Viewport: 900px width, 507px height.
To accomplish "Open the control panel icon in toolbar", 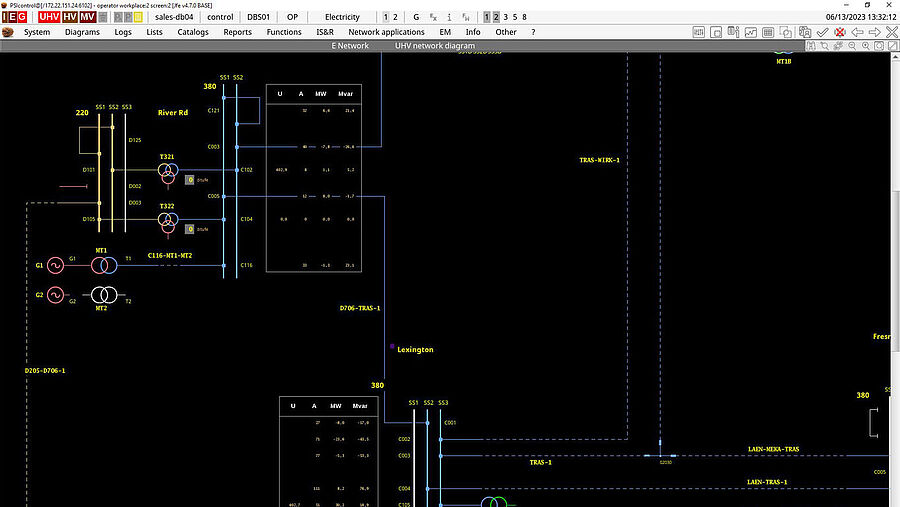I will pyautogui.click(x=699, y=32).
